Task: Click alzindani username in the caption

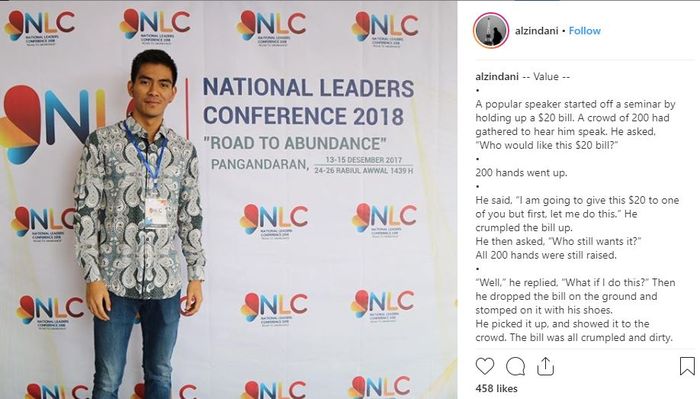Action: (x=496, y=77)
